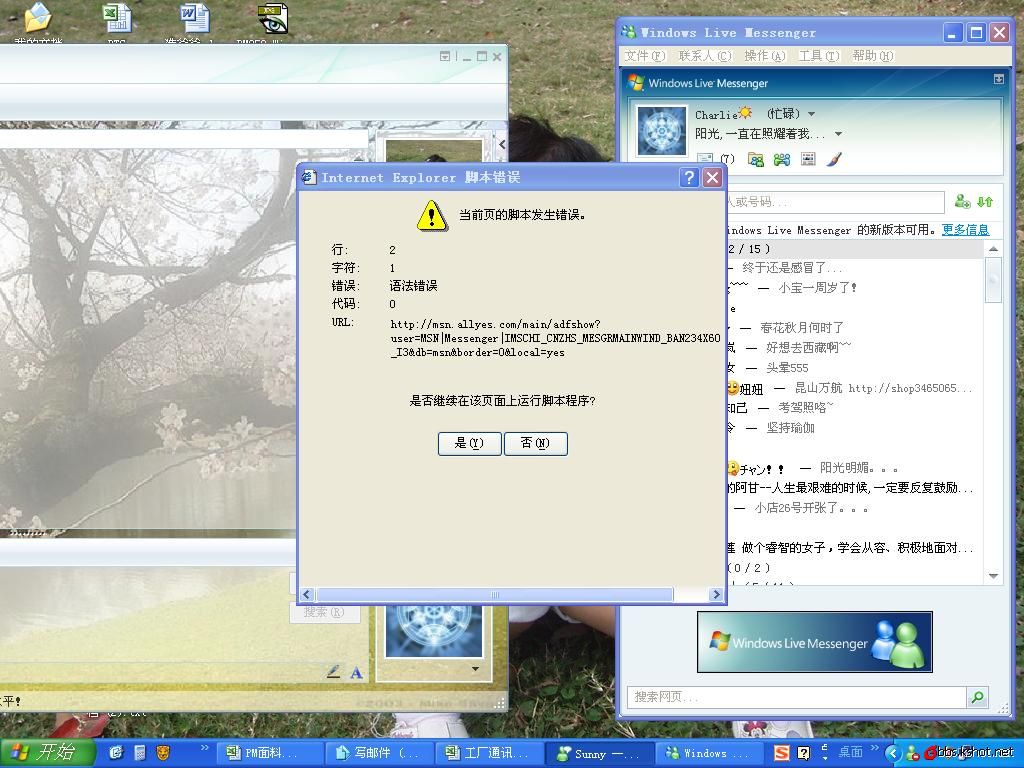Click the Sogou S input method icon
This screenshot has width=1024, height=768.
point(782,754)
